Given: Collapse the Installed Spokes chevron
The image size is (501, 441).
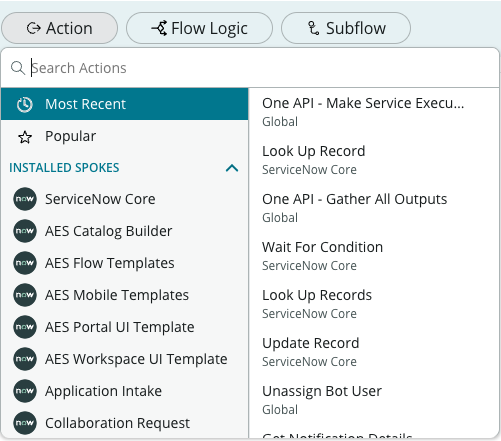Looking at the screenshot, I should (232, 168).
